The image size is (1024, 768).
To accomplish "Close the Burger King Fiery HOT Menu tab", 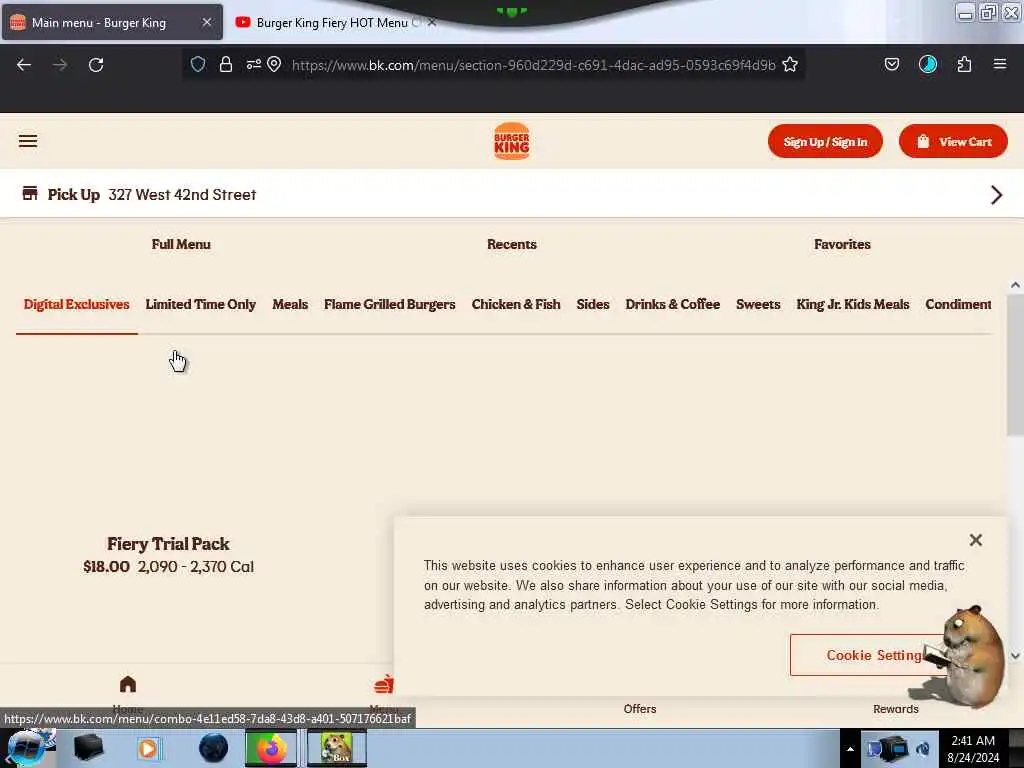I will click(x=432, y=22).
